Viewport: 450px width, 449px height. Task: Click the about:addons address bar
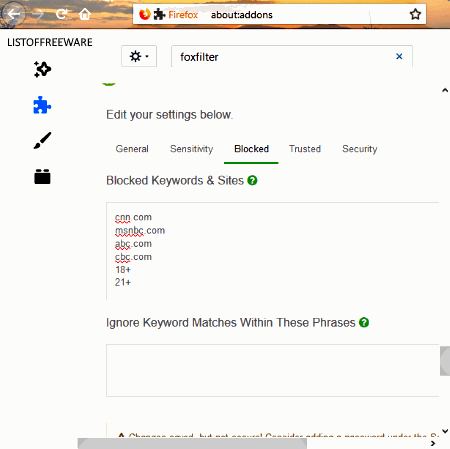click(279, 14)
